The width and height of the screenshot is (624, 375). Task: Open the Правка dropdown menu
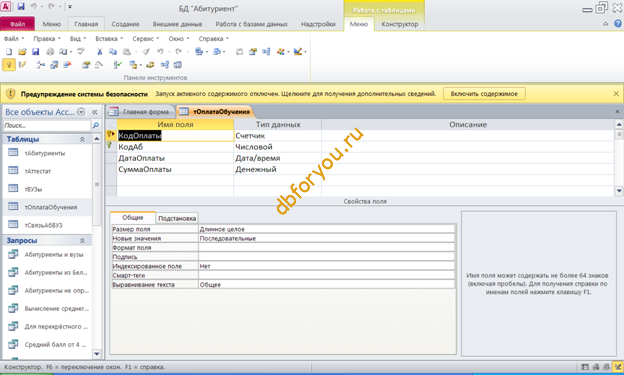tap(47, 39)
